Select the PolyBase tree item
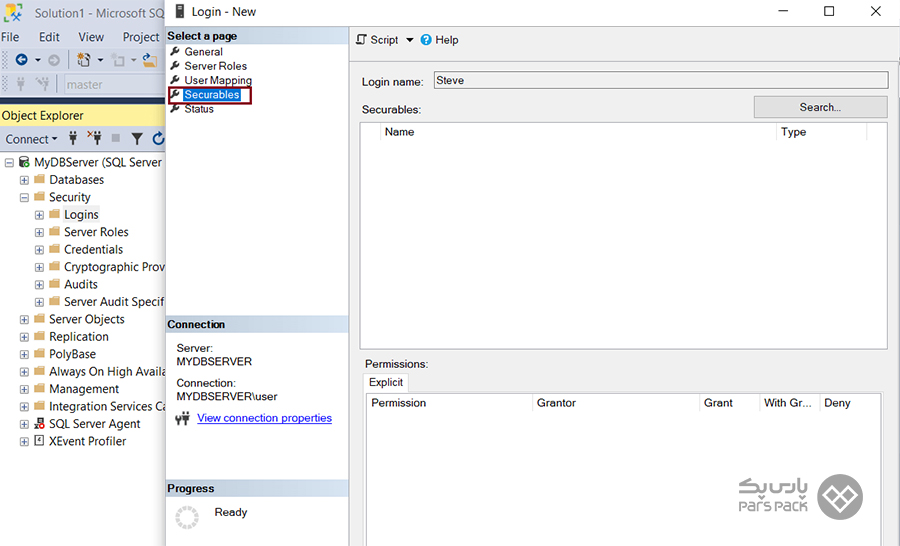Screen dimensions: 900x546 (x=72, y=354)
